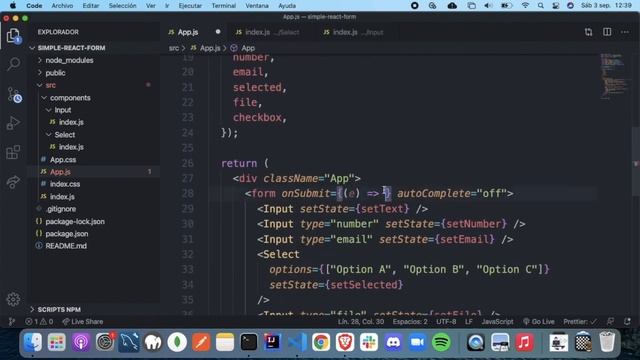Click the App symbol breadcrumb

click(247, 48)
